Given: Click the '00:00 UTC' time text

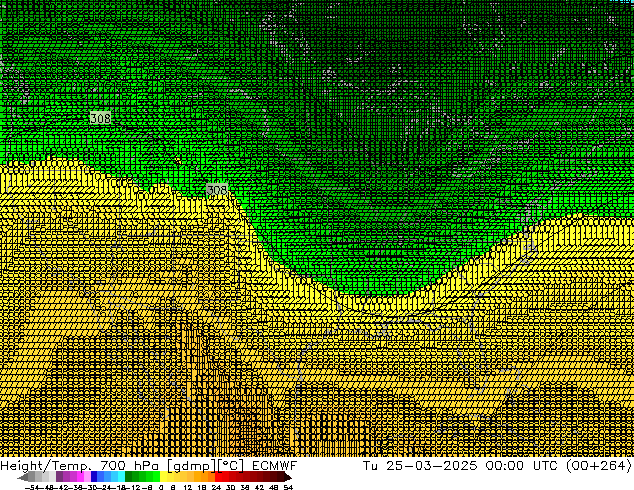Looking at the screenshot, I should point(524,466).
